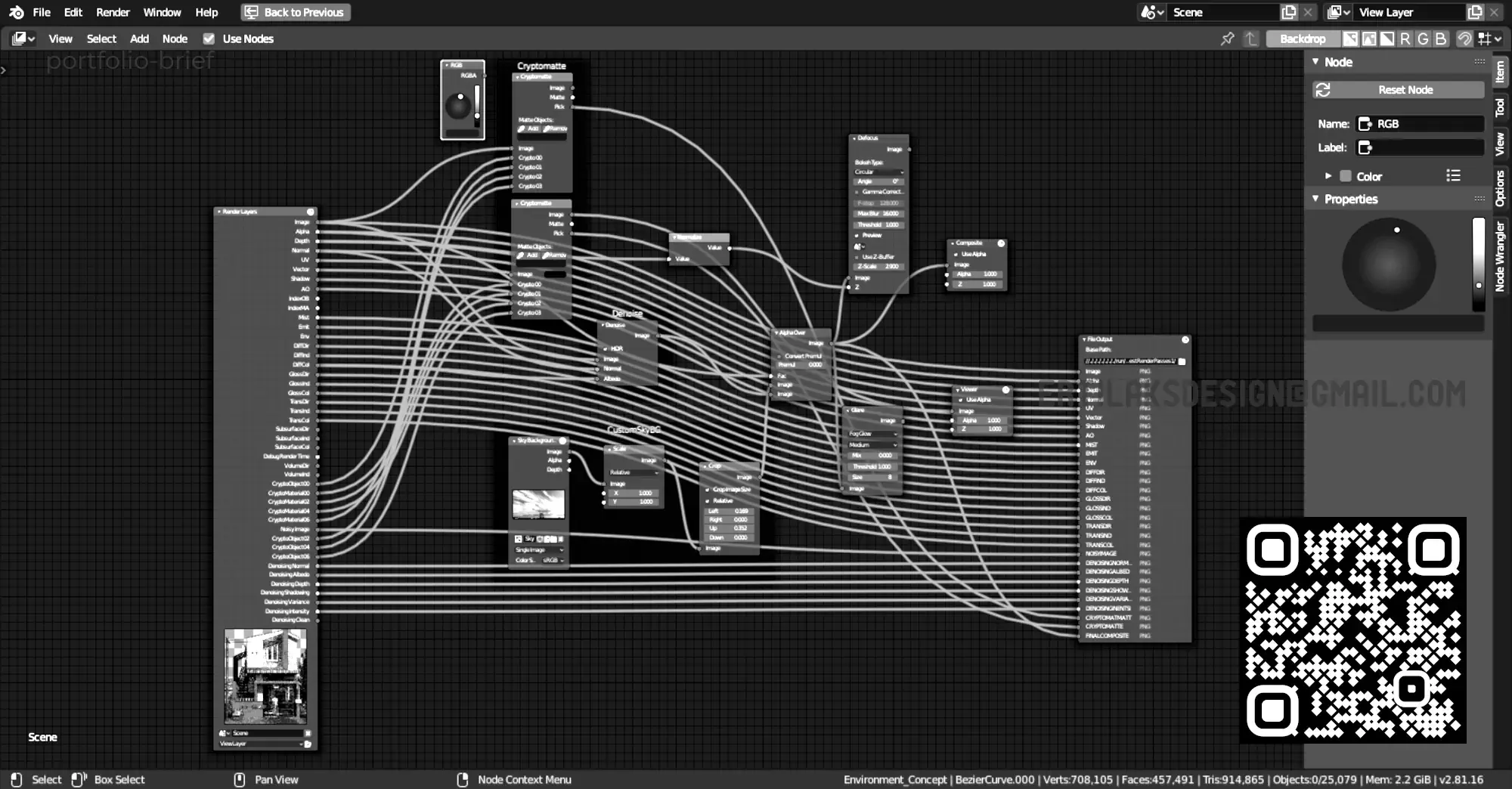1512x789 pixels.
Task: Select the Color and Alpha backdrop display icon
Action: 1350,39
